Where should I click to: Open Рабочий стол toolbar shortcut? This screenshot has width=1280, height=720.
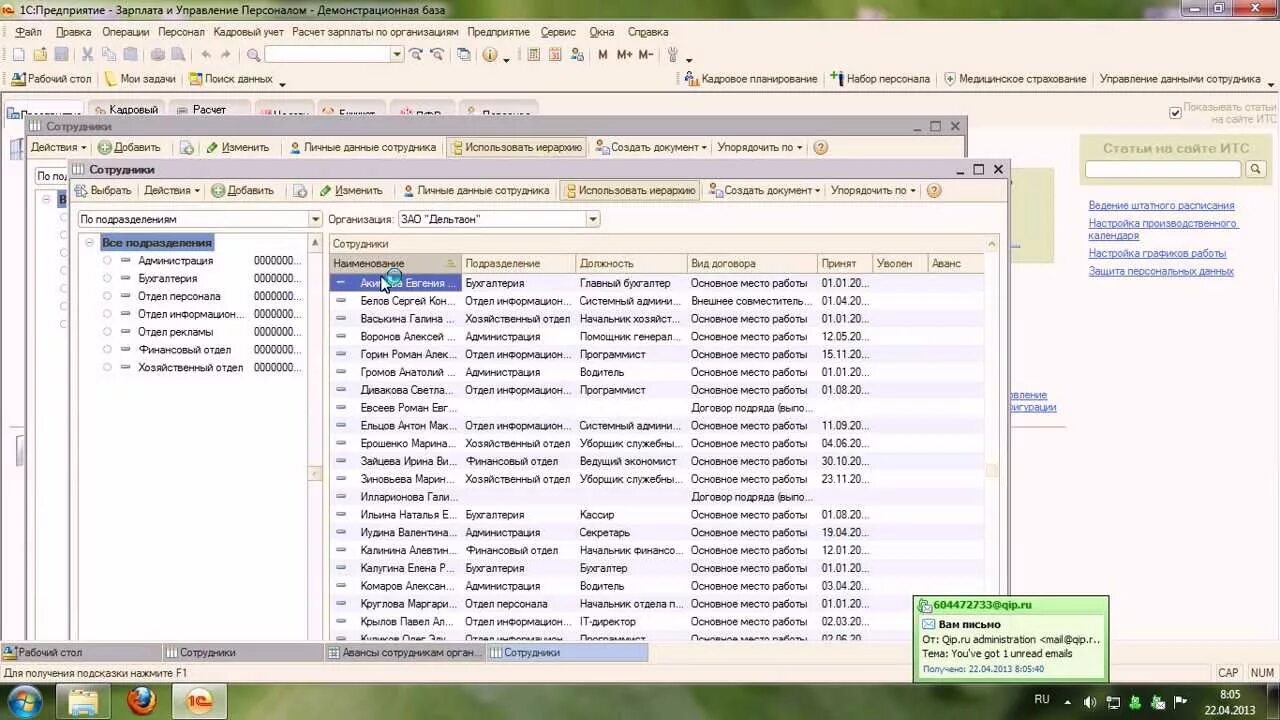[51, 79]
